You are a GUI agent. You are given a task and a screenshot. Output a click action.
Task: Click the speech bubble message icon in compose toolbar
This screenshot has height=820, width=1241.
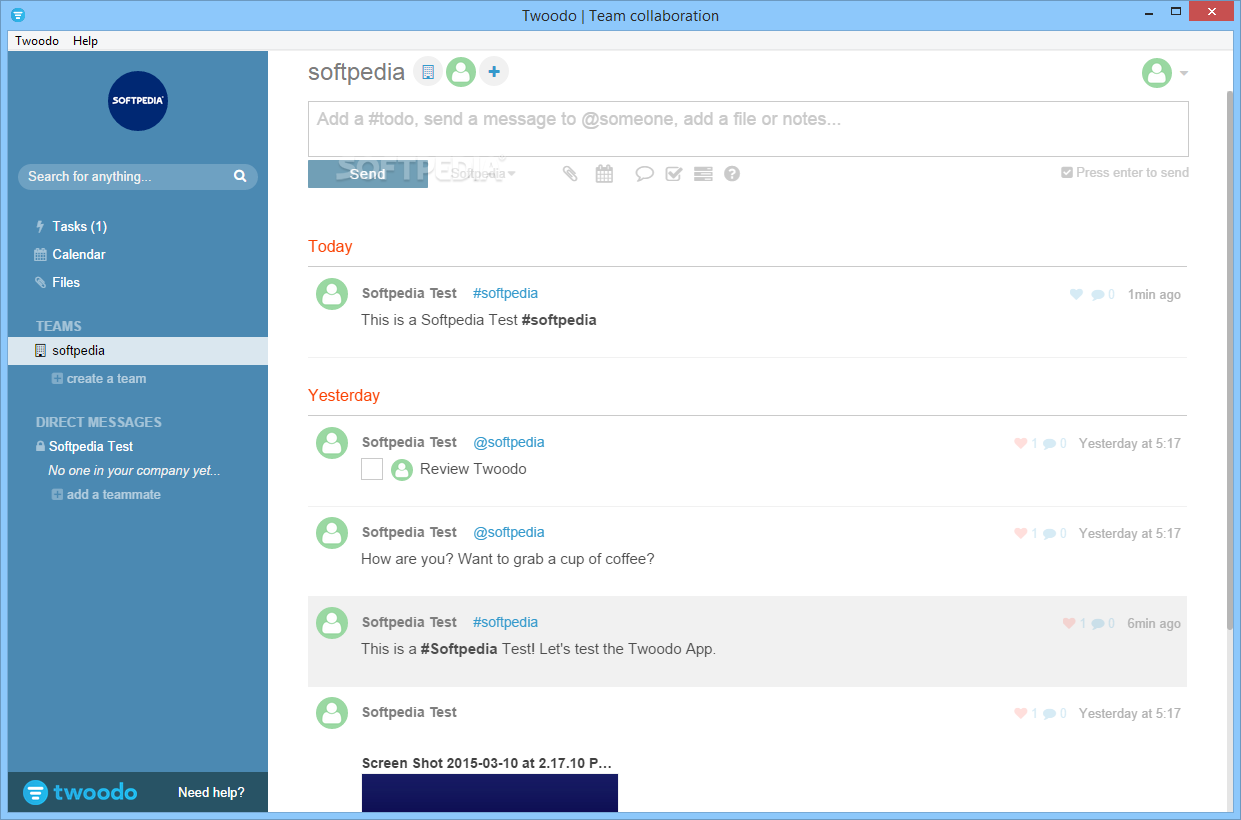click(645, 174)
